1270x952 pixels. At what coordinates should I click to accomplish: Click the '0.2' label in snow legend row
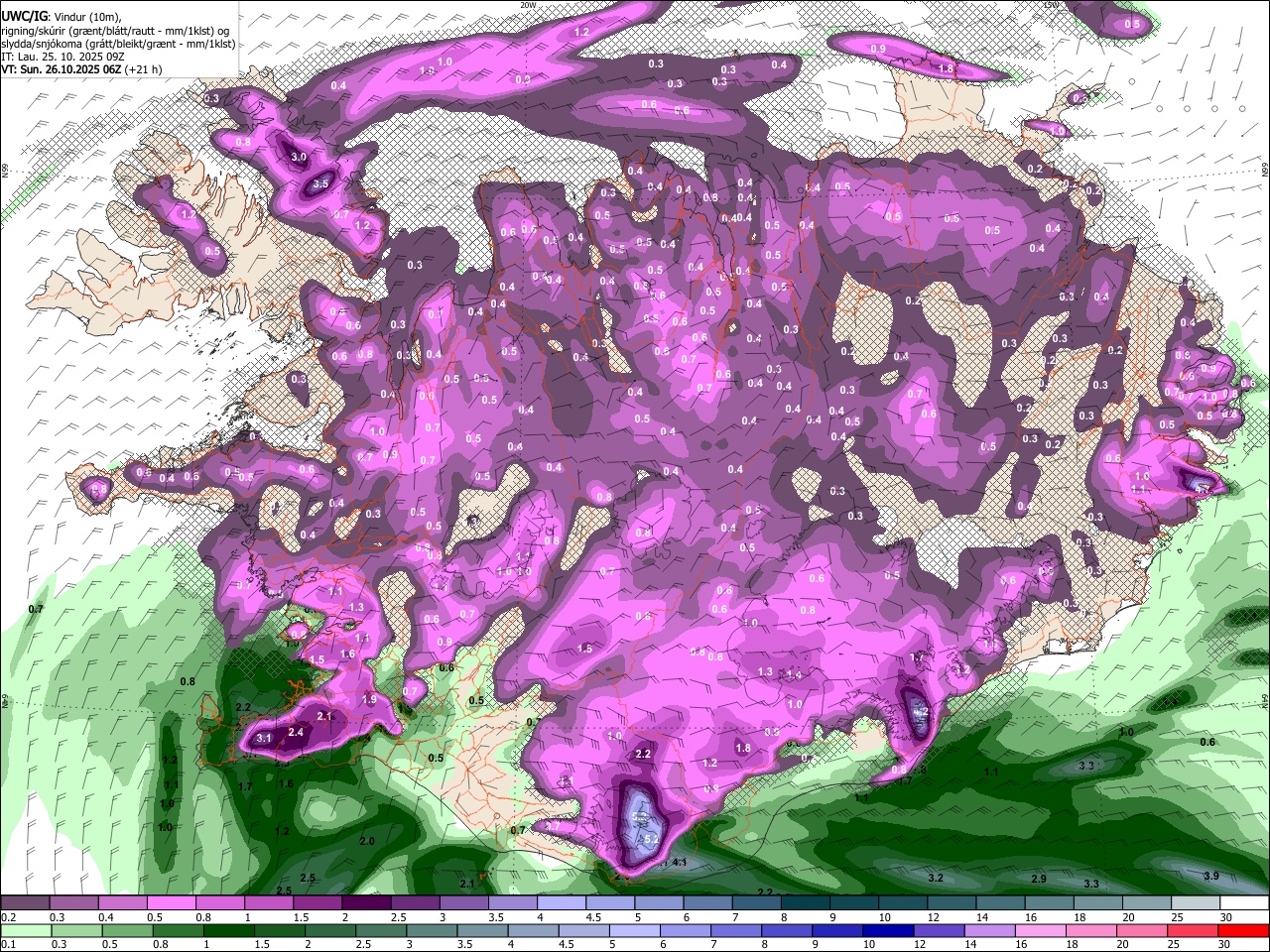tap(8, 917)
